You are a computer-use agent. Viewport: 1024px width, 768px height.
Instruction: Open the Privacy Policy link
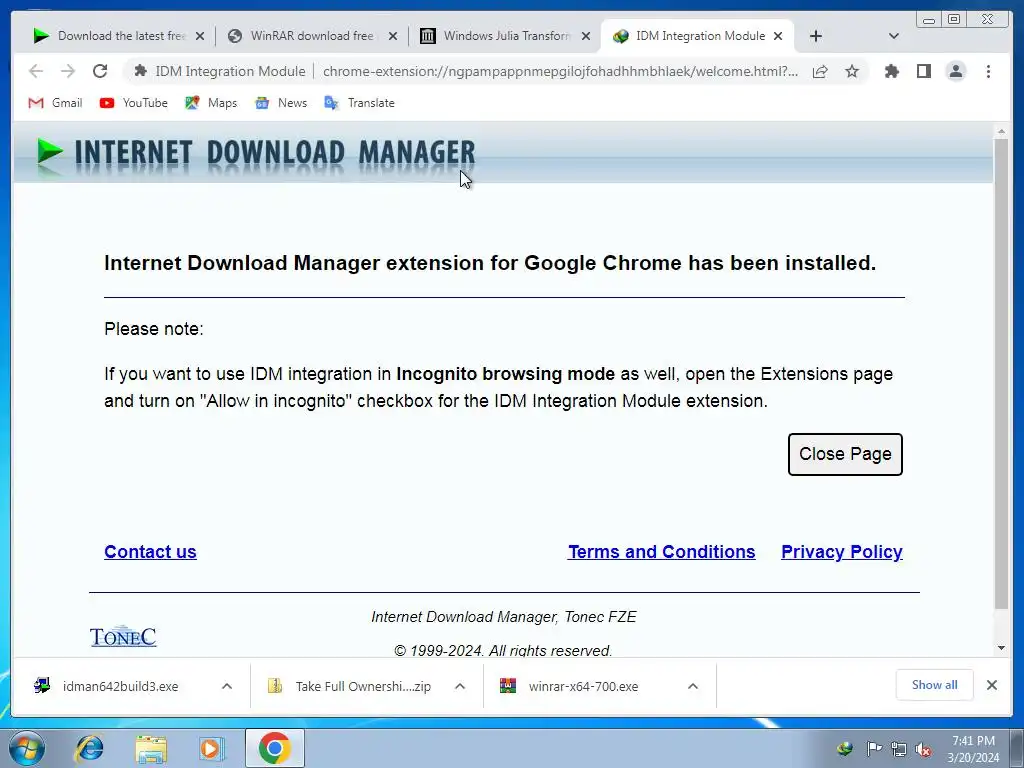tap(842, 552)
